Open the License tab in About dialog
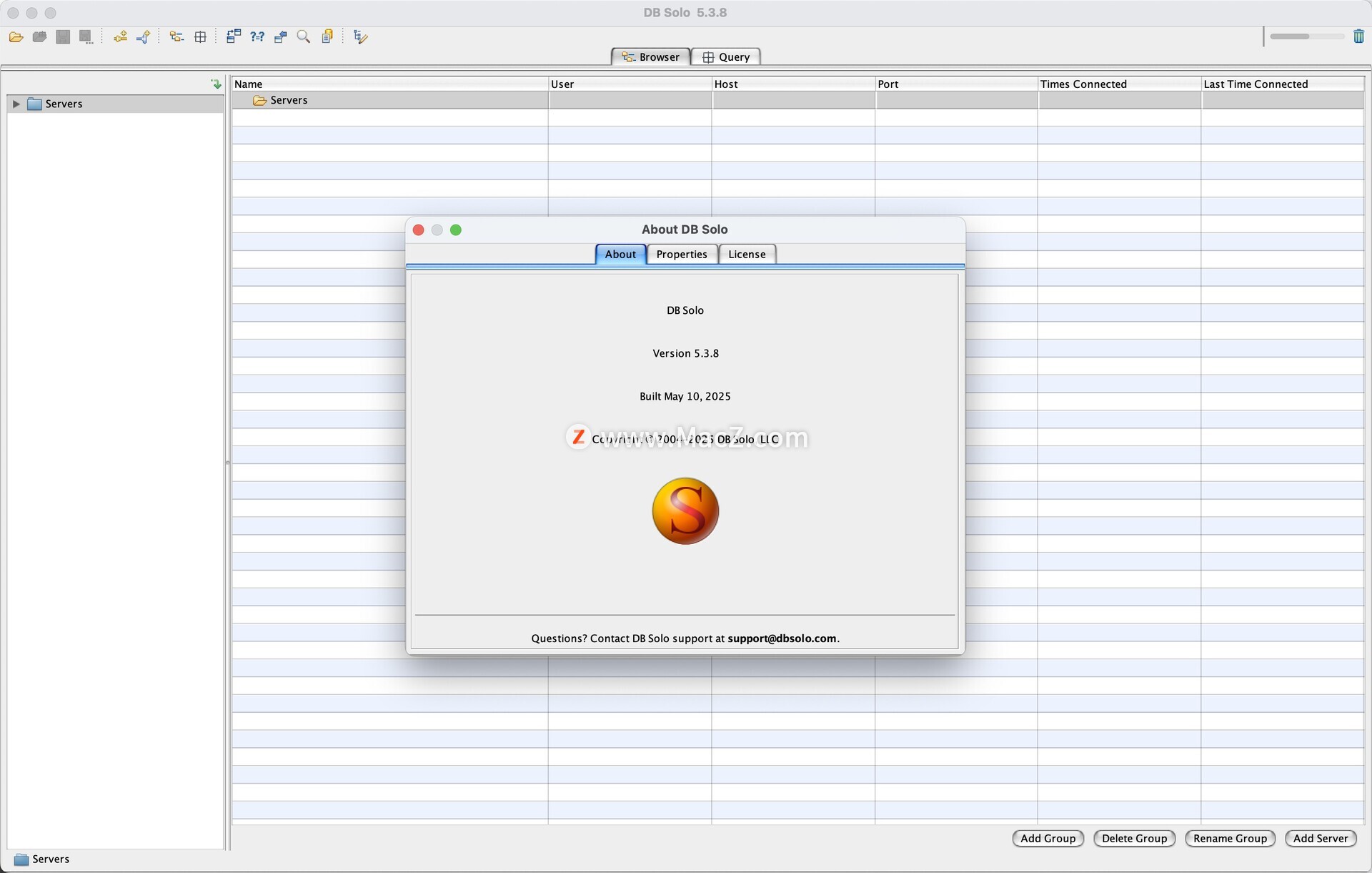The image size is (1372, 873). coord(747,255)
